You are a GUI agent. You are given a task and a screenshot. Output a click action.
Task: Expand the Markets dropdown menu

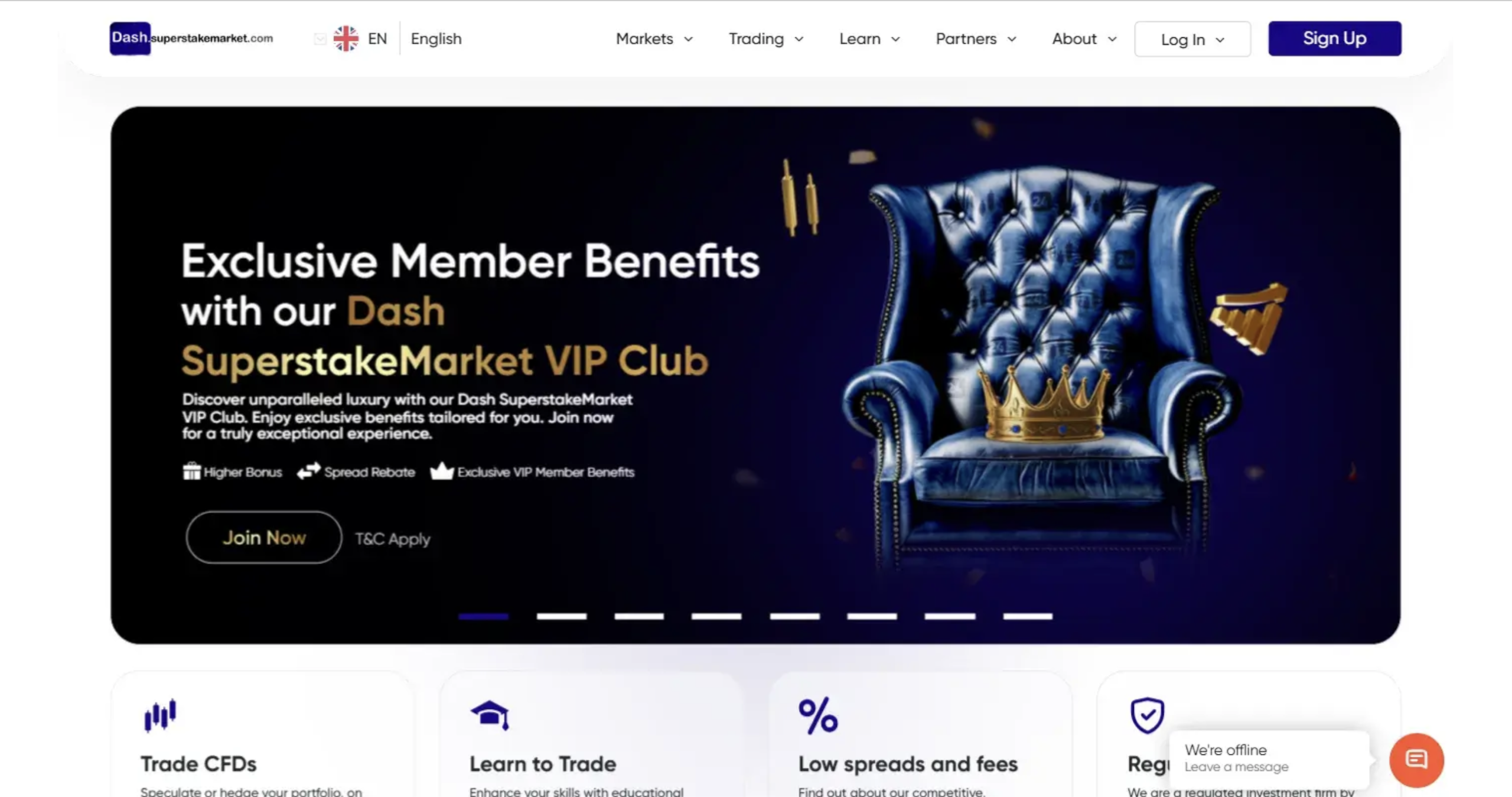point(654,39)
